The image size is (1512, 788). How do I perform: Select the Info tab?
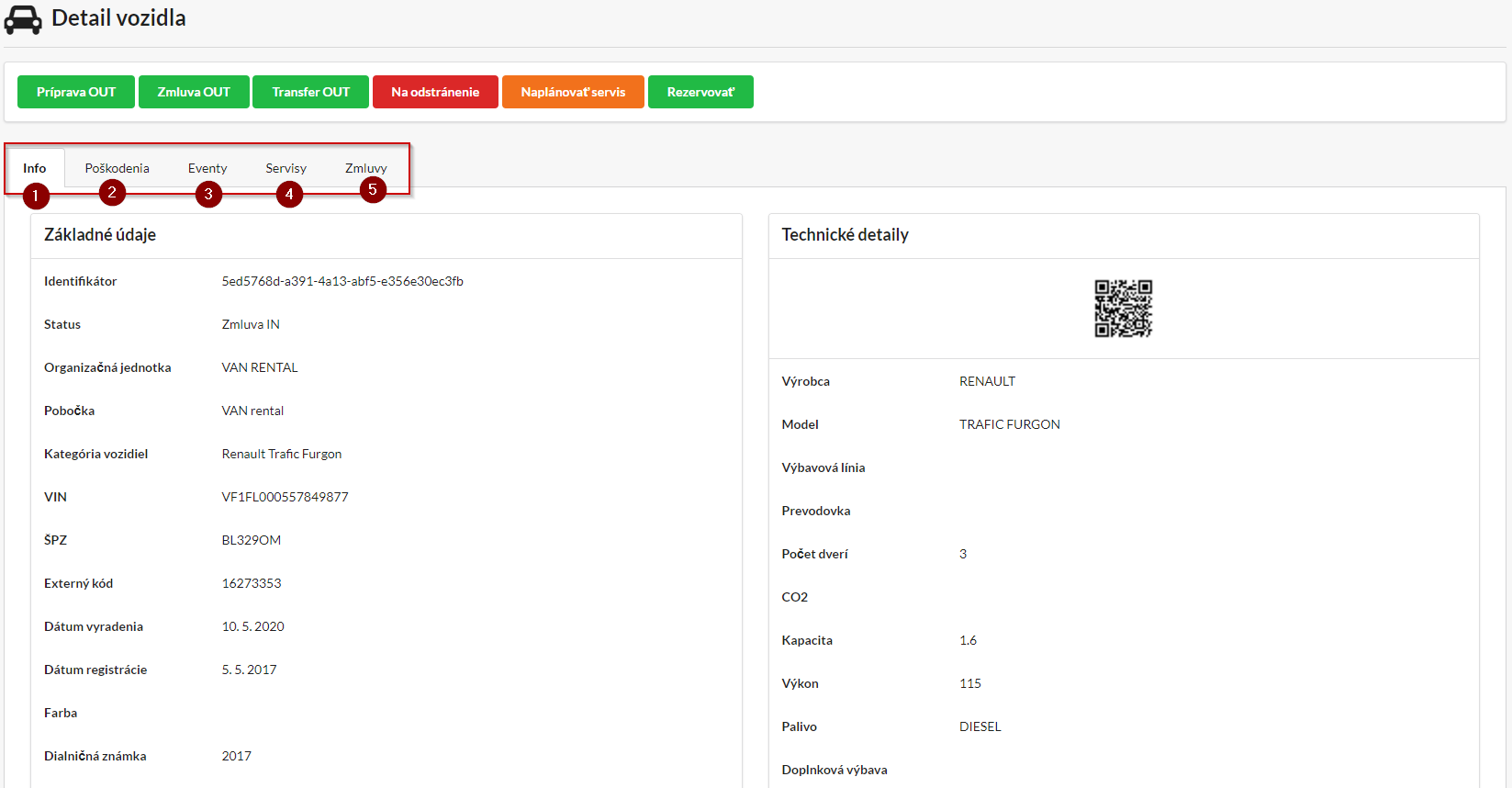35,168
